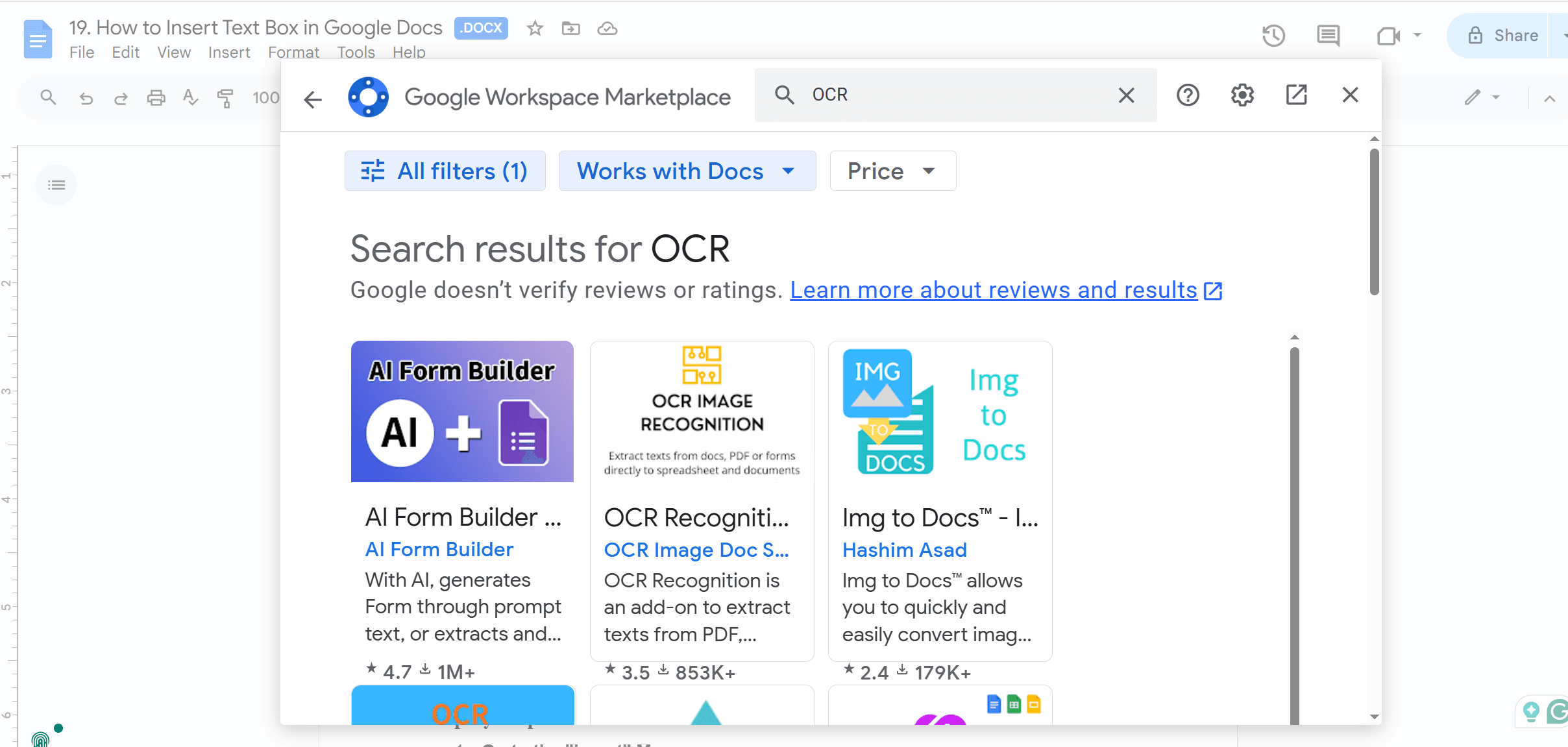Open the Help menu

(409, 53)
